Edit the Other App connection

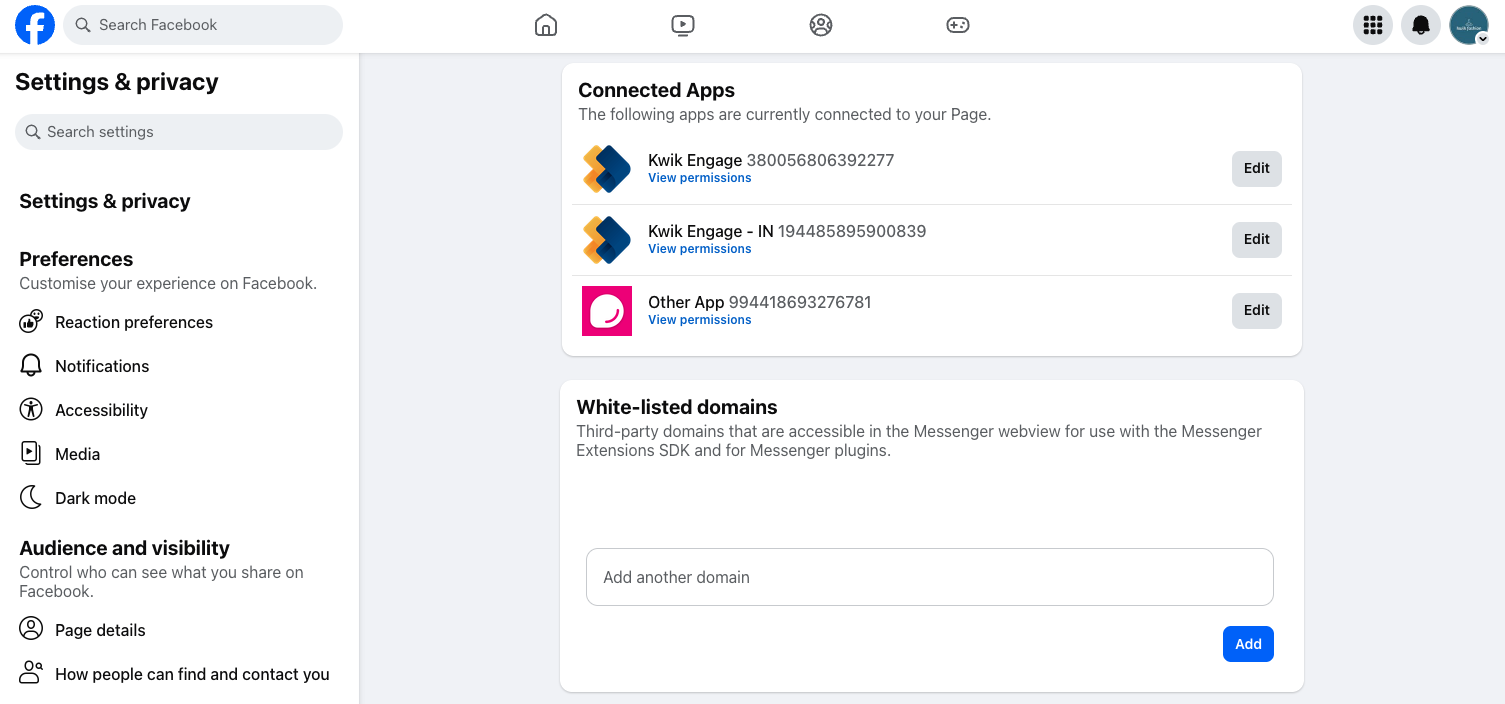coord(1257,310)
